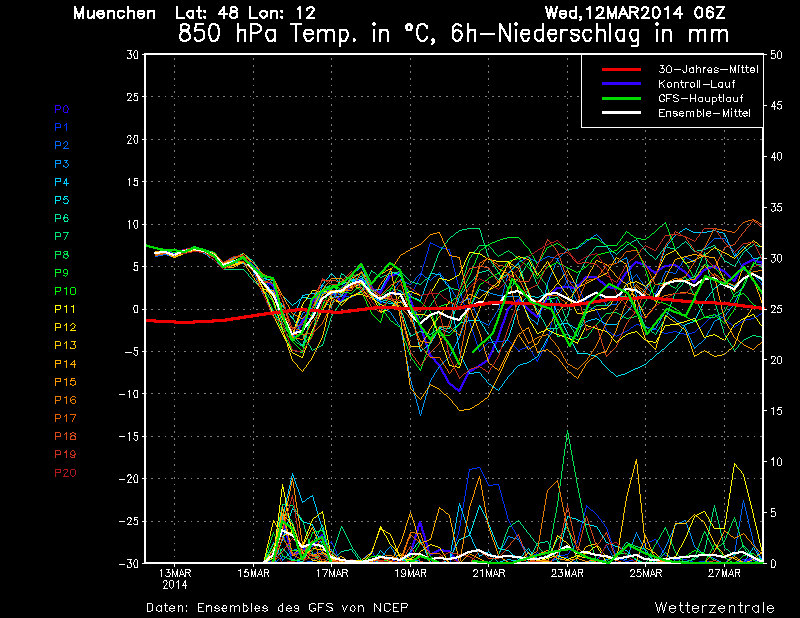
Task: Click the 25 value on precipitation axis
Action: click(x=776, y=309)
